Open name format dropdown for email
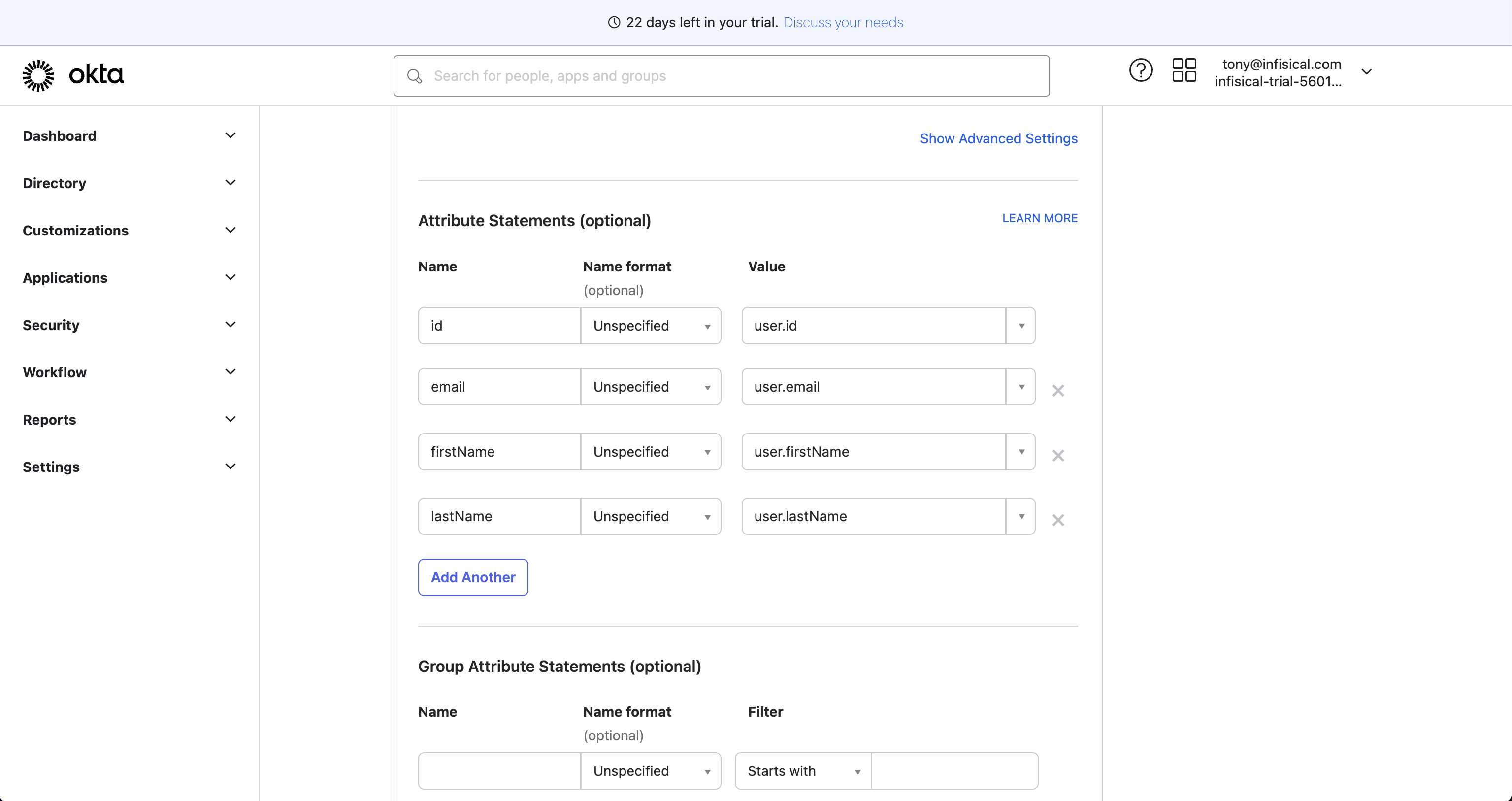Screen dimensions: 1512x801 651,387
